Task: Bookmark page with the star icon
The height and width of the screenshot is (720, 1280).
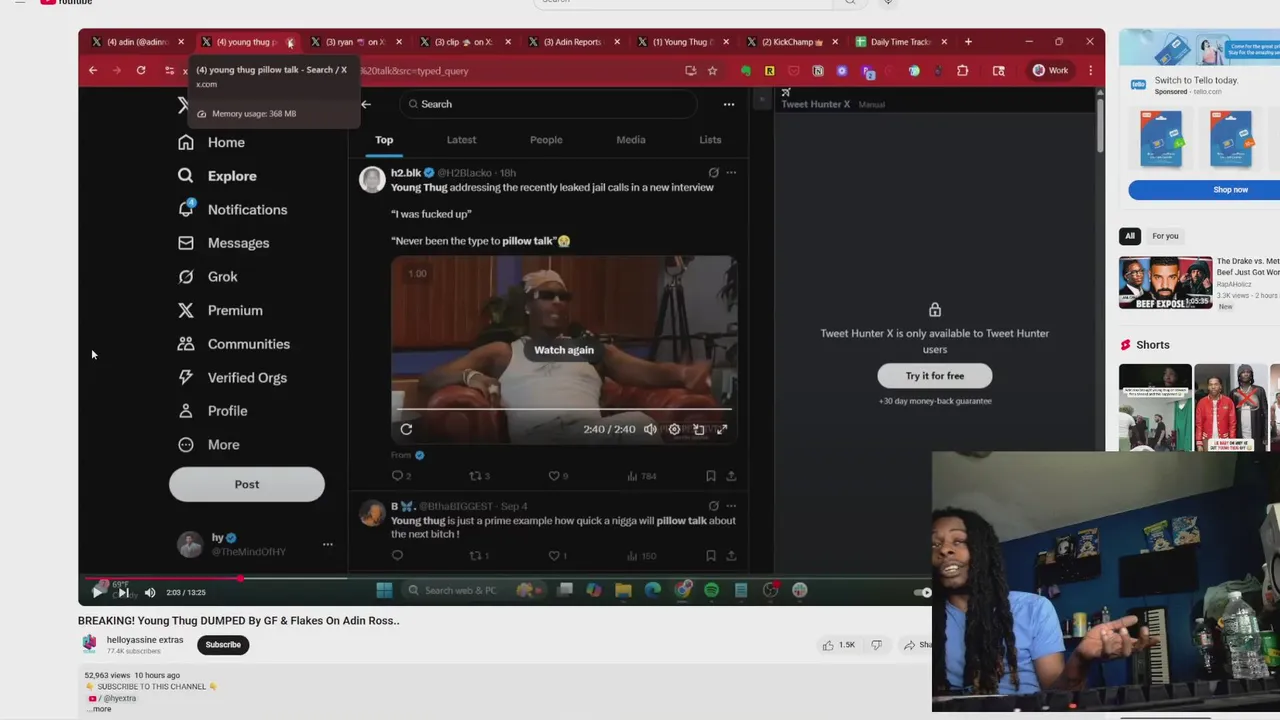Action: pos(712,71)
